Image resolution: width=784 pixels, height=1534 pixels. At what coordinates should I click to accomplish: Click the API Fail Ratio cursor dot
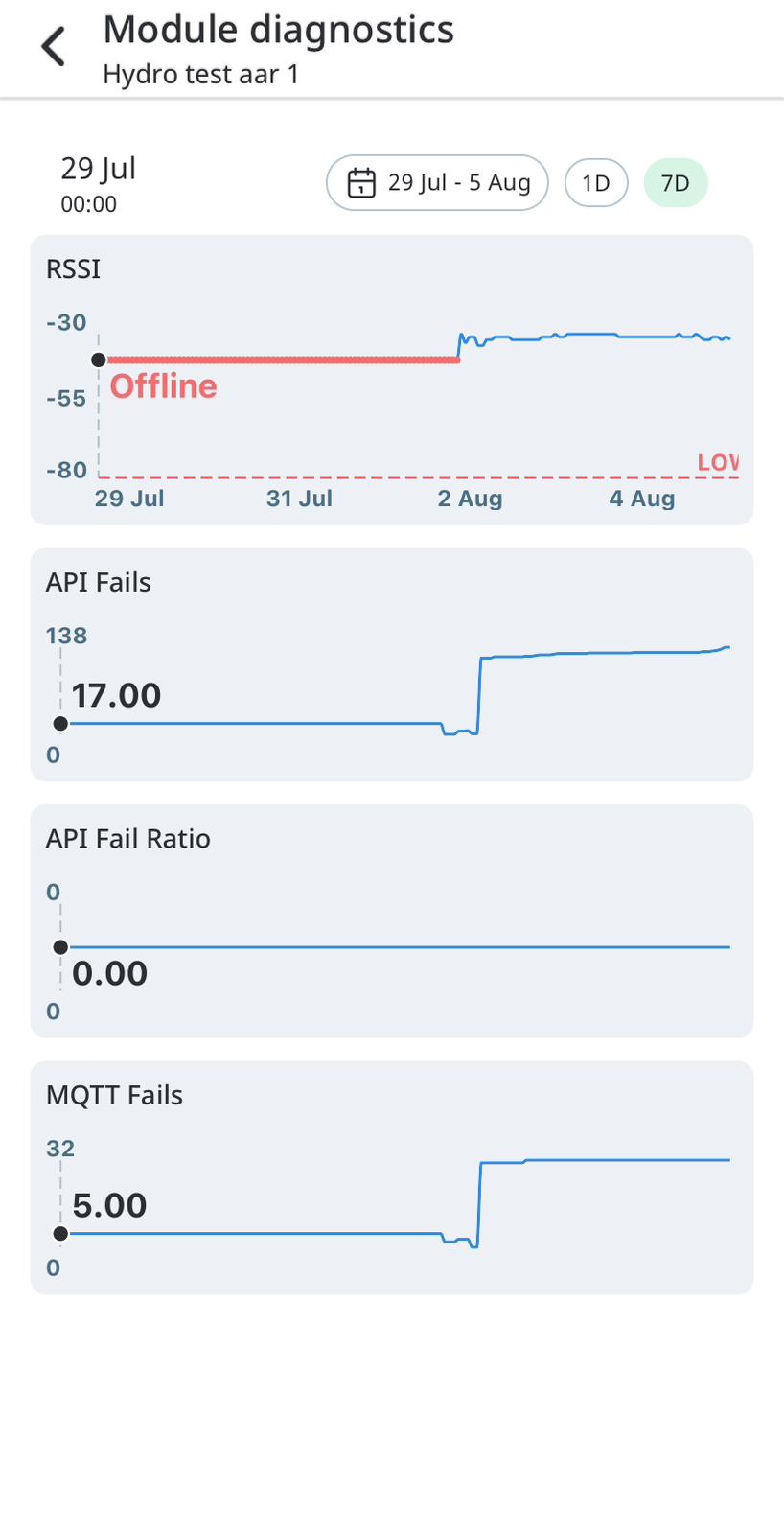click(x=60, y=947)
